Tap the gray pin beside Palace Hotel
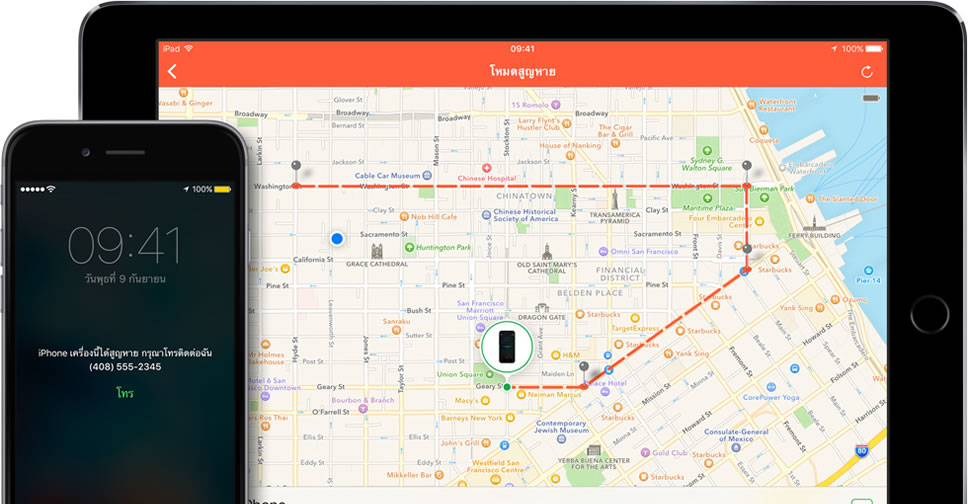Screen dimensions: 968x504 [583, 368]
